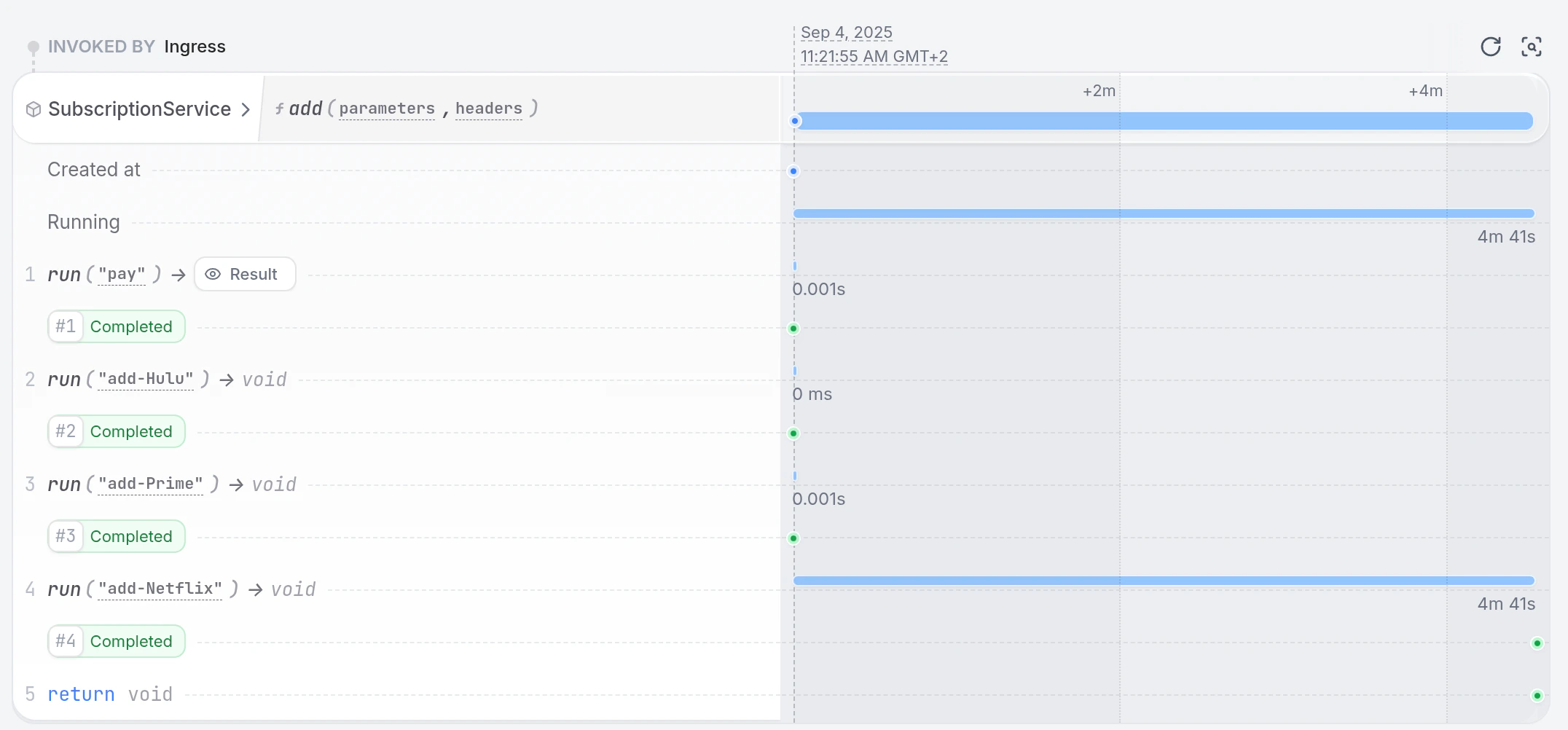1568x730 pixels.
Task: Select the headers argument
Action: pyautogui.click(x=489, y=109)
